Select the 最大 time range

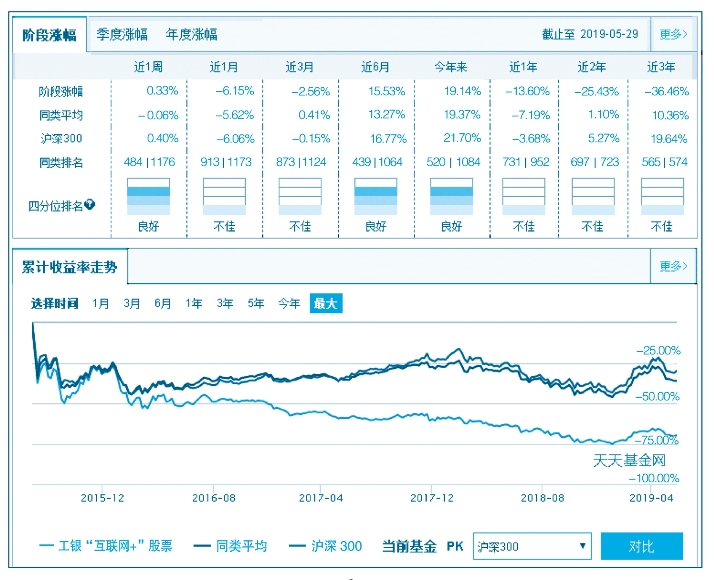click(x=325, y=303)
